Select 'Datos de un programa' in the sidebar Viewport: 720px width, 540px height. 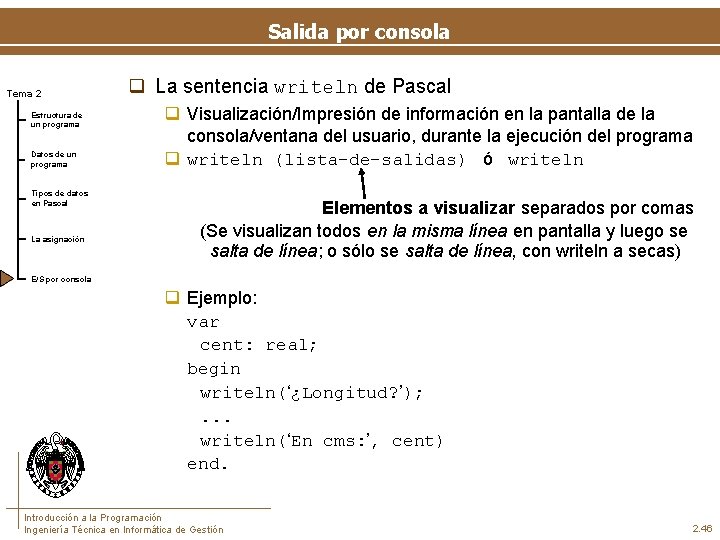pyautogui.click(x=53, y=159)
